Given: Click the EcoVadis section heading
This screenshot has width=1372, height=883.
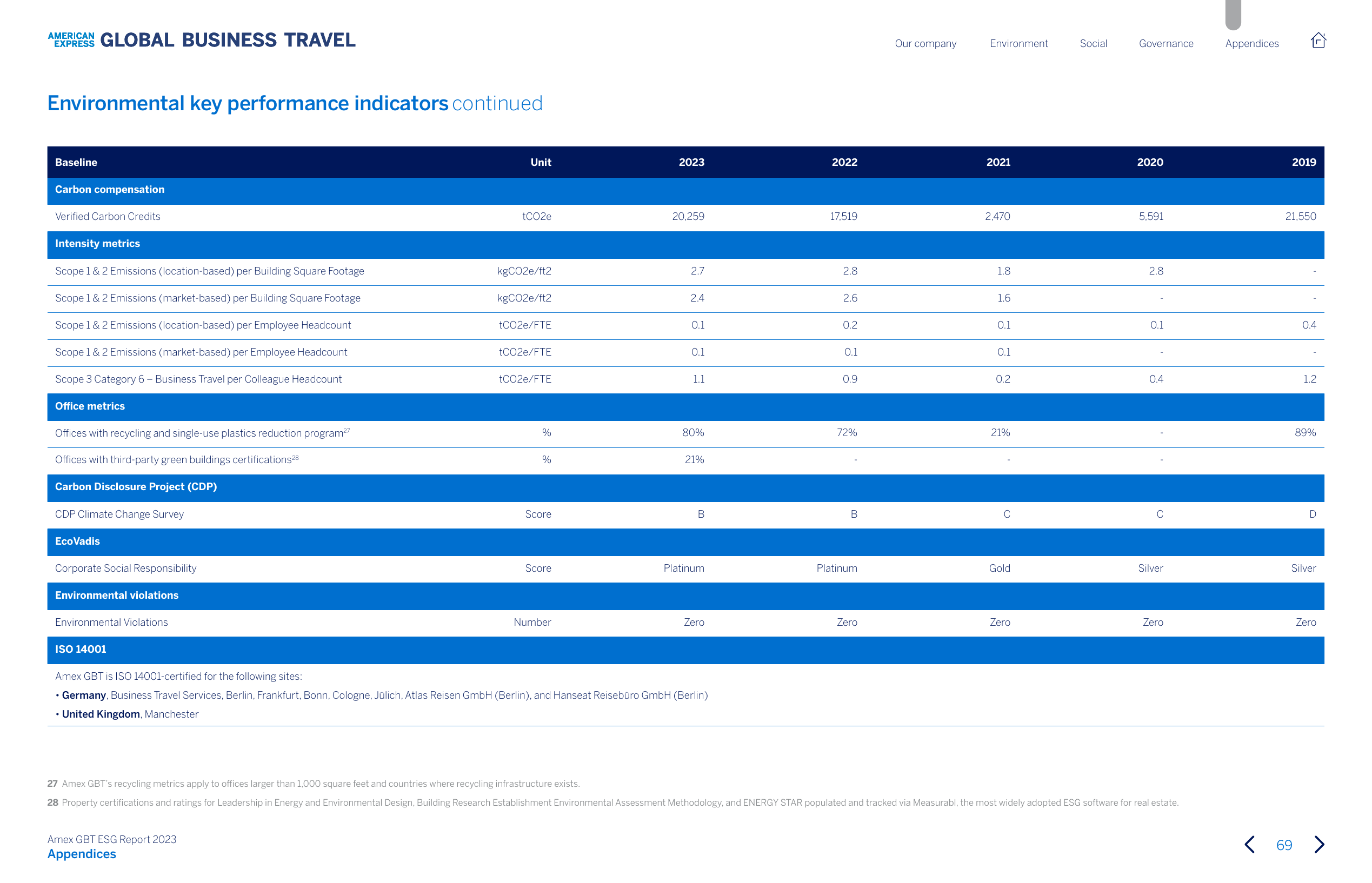Looking at the screenshot, I should pos(77,541).
